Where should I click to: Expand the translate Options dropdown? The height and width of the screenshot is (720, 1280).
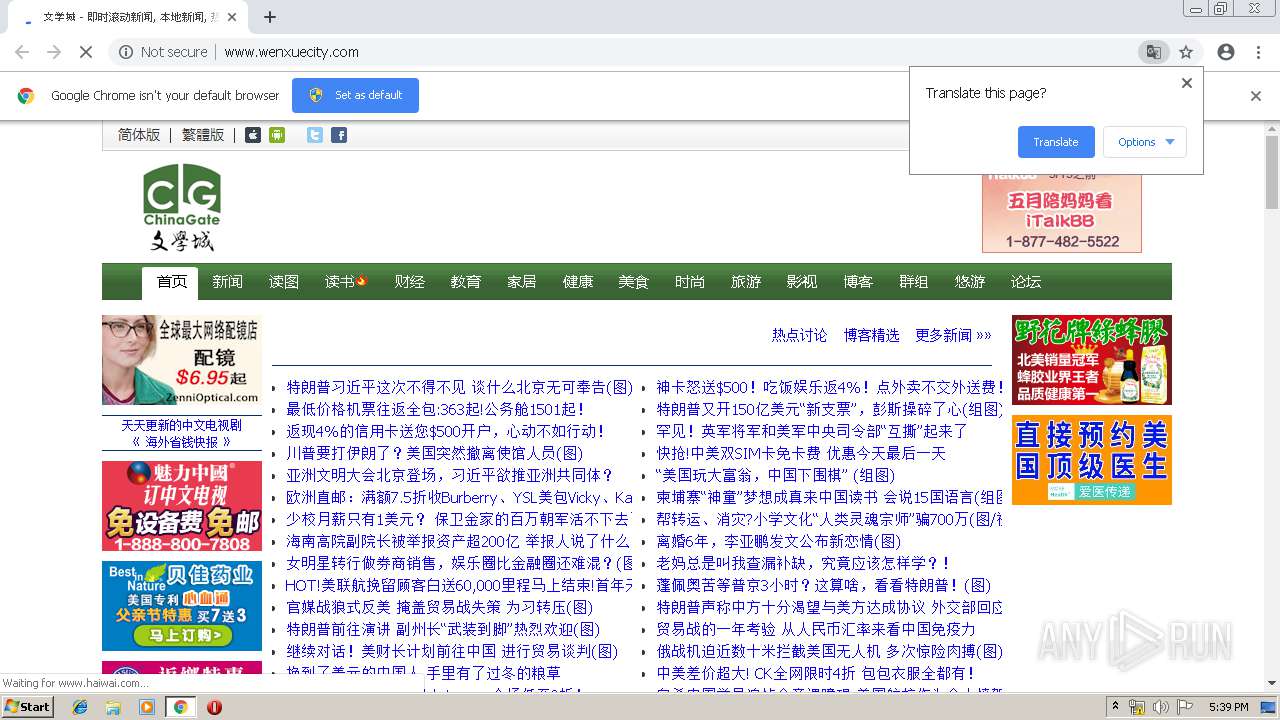click(x=1145, y=142)
